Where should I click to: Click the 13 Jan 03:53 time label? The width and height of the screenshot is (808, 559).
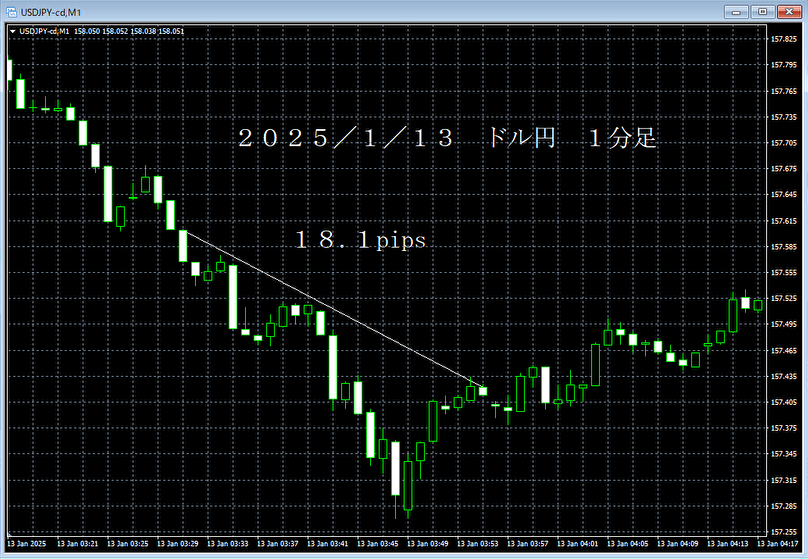tap(477, 544)
